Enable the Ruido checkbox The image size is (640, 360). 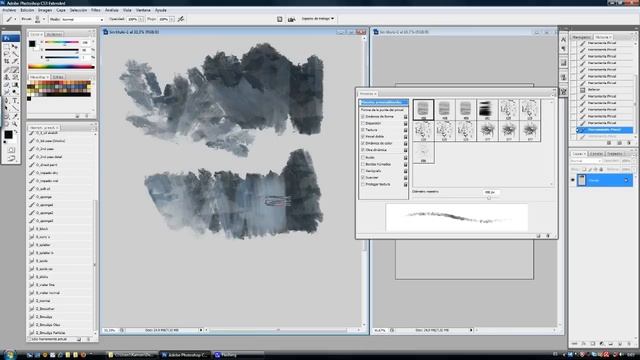pyautogui.click(x=363, y=158)
